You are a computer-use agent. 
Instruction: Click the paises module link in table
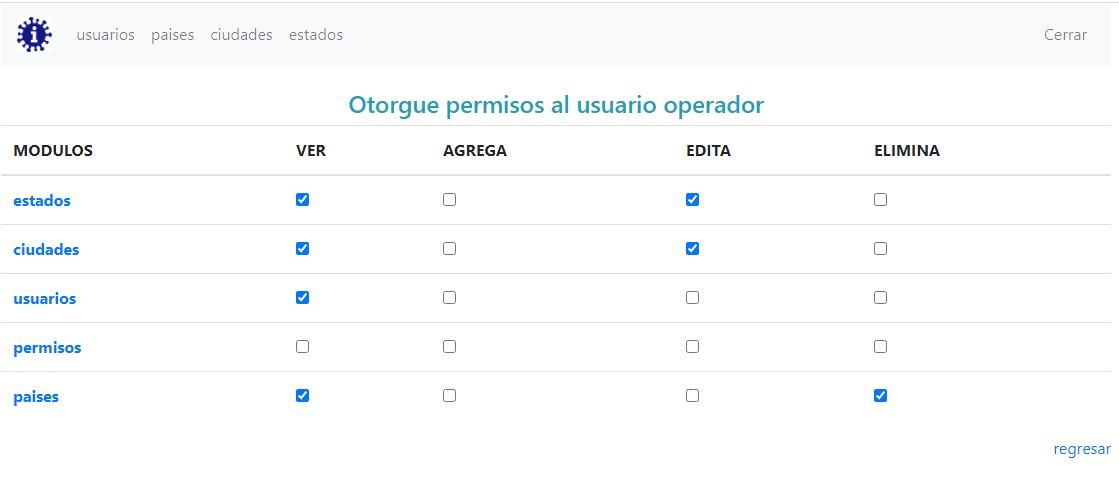36,397
